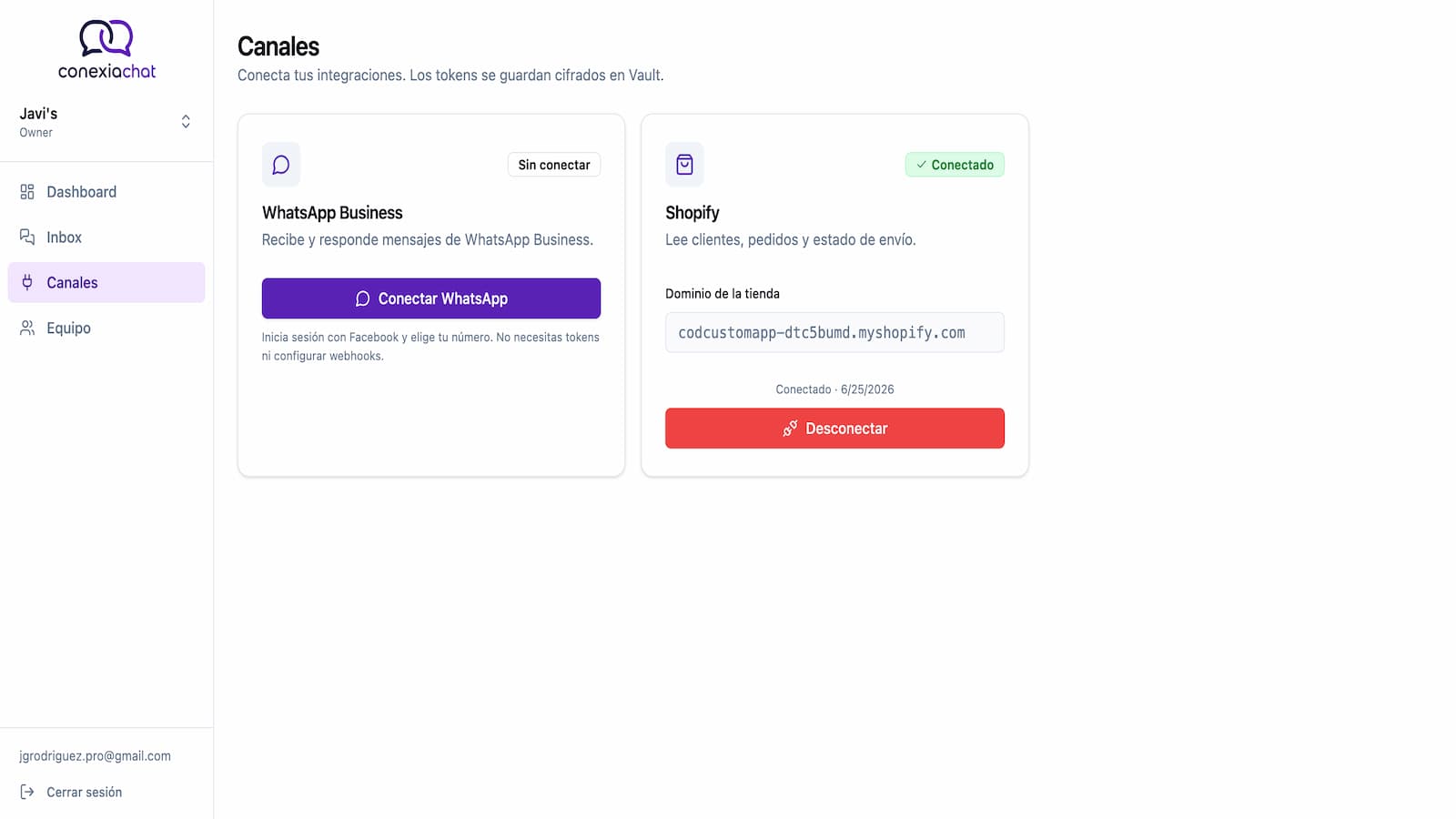1456x819 pixels.
Task: Open the Equipo menu item
Action: [106, 328]
